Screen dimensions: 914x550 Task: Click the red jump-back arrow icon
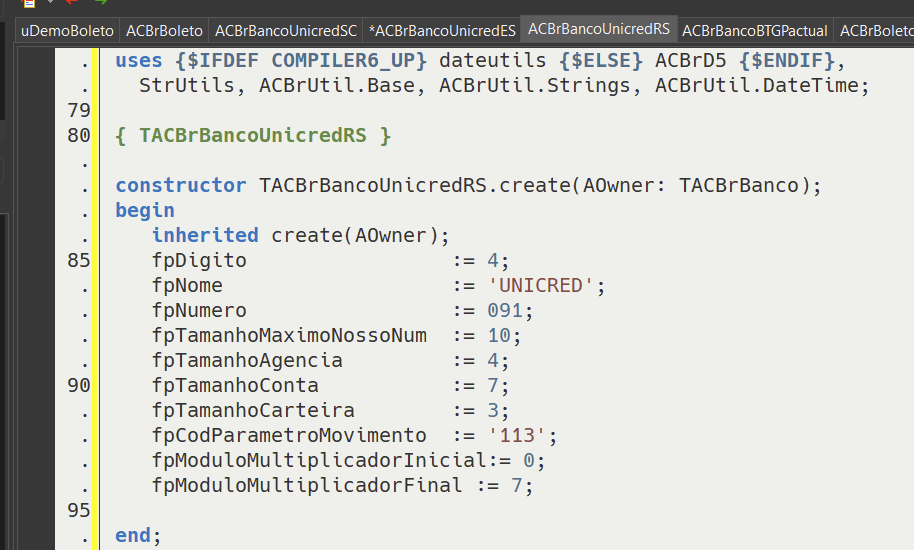pos(72,2)
